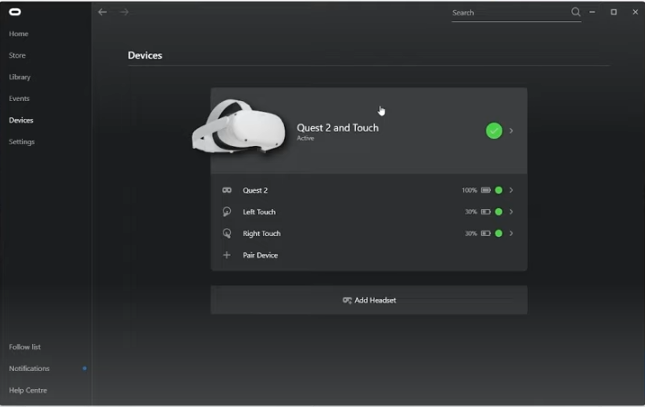
Task: Click the Right Touch 30% battery text
Action: (x=471, y=233)
